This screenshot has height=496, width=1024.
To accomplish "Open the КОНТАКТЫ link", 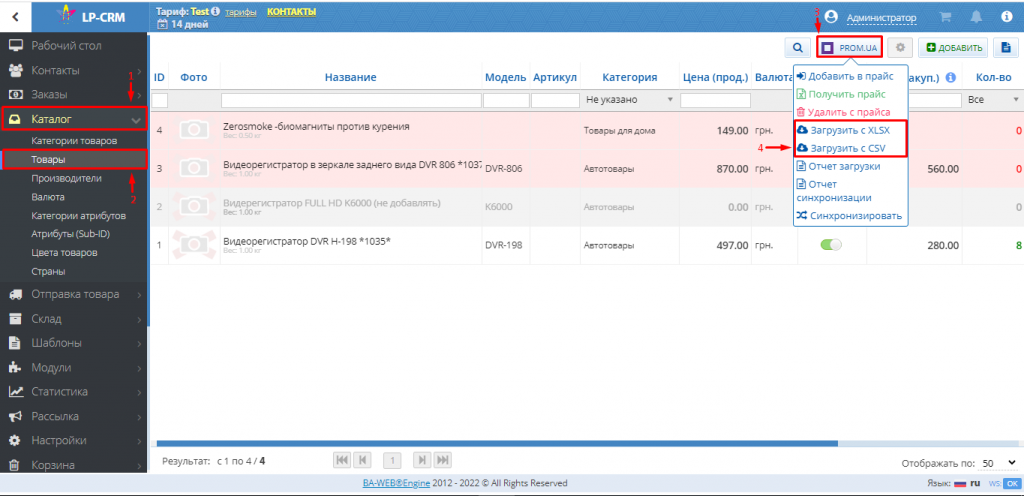I will point(291,12).
